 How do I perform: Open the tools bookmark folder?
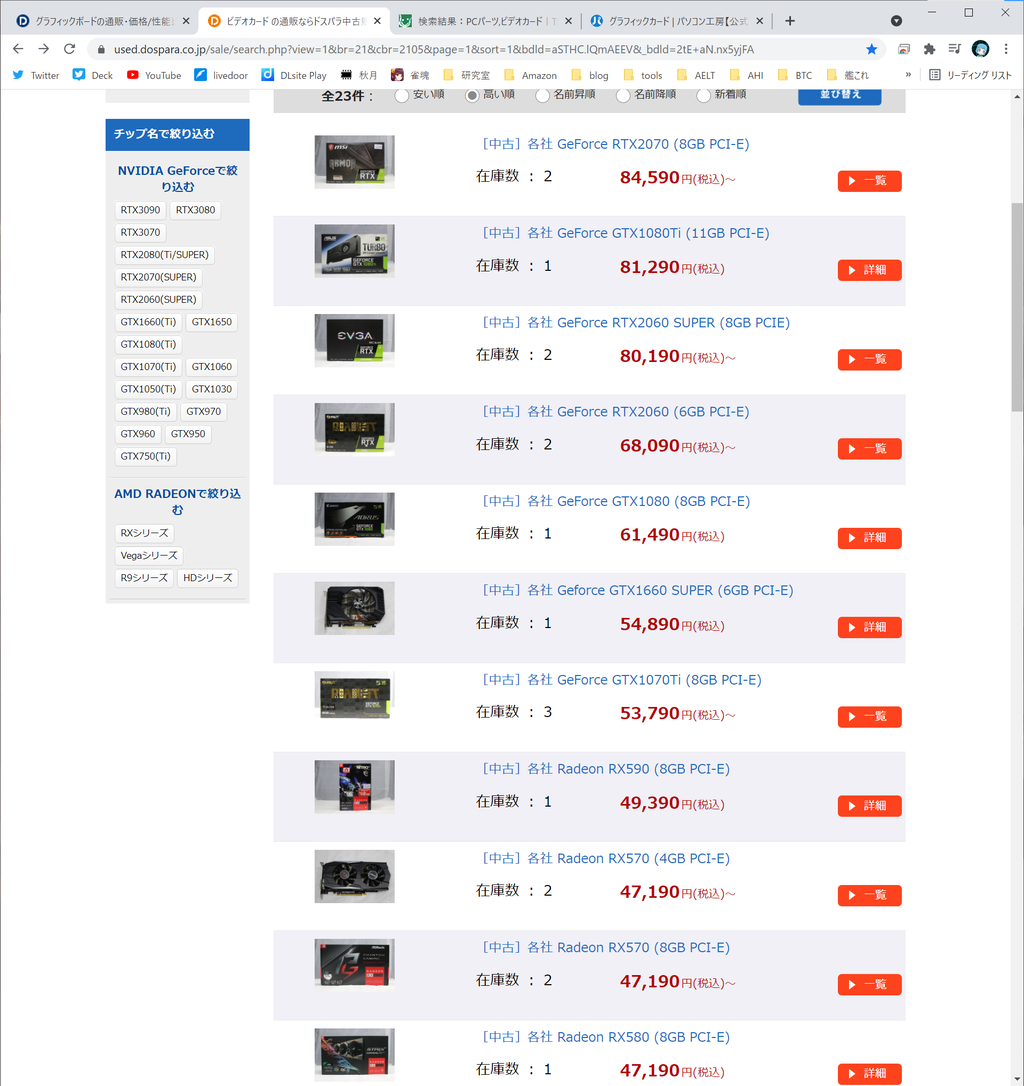tap(643, 75)
